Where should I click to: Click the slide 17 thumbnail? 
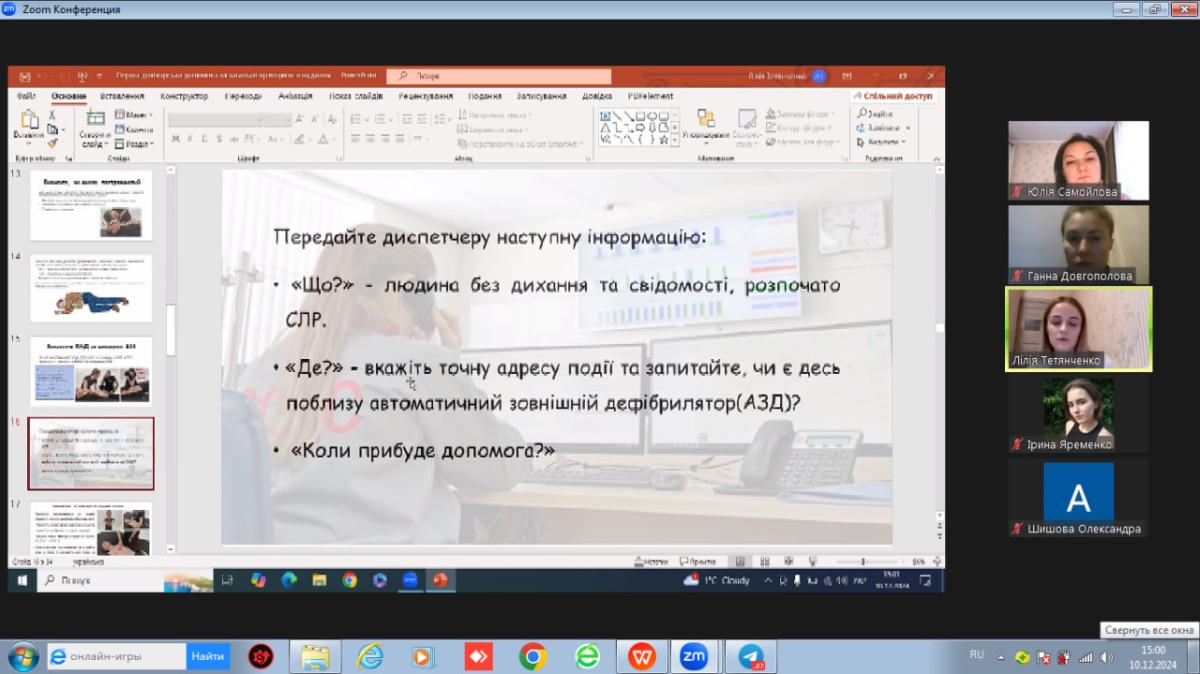[91, 526]
